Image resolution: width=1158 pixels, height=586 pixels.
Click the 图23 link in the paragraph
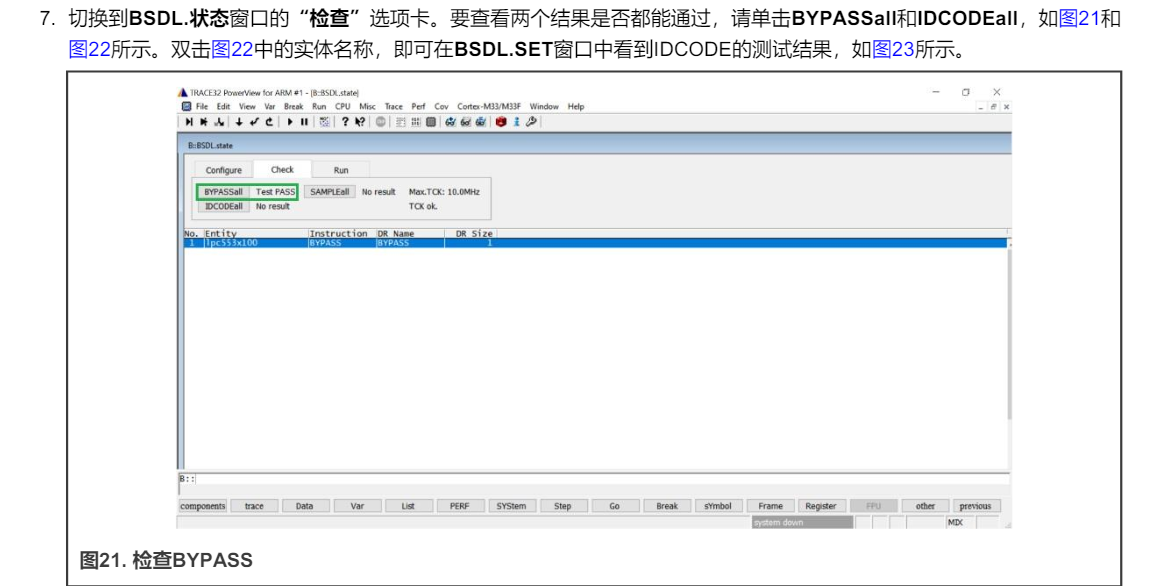point(893,50)
